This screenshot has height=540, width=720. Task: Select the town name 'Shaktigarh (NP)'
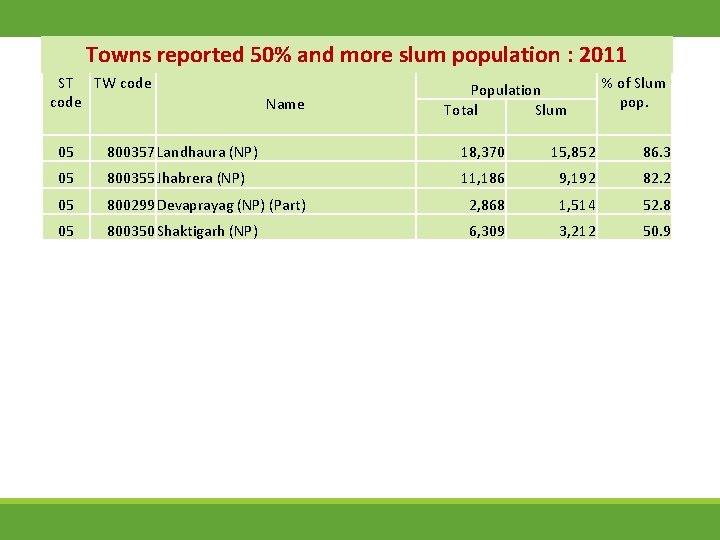[x=207, y=231]
